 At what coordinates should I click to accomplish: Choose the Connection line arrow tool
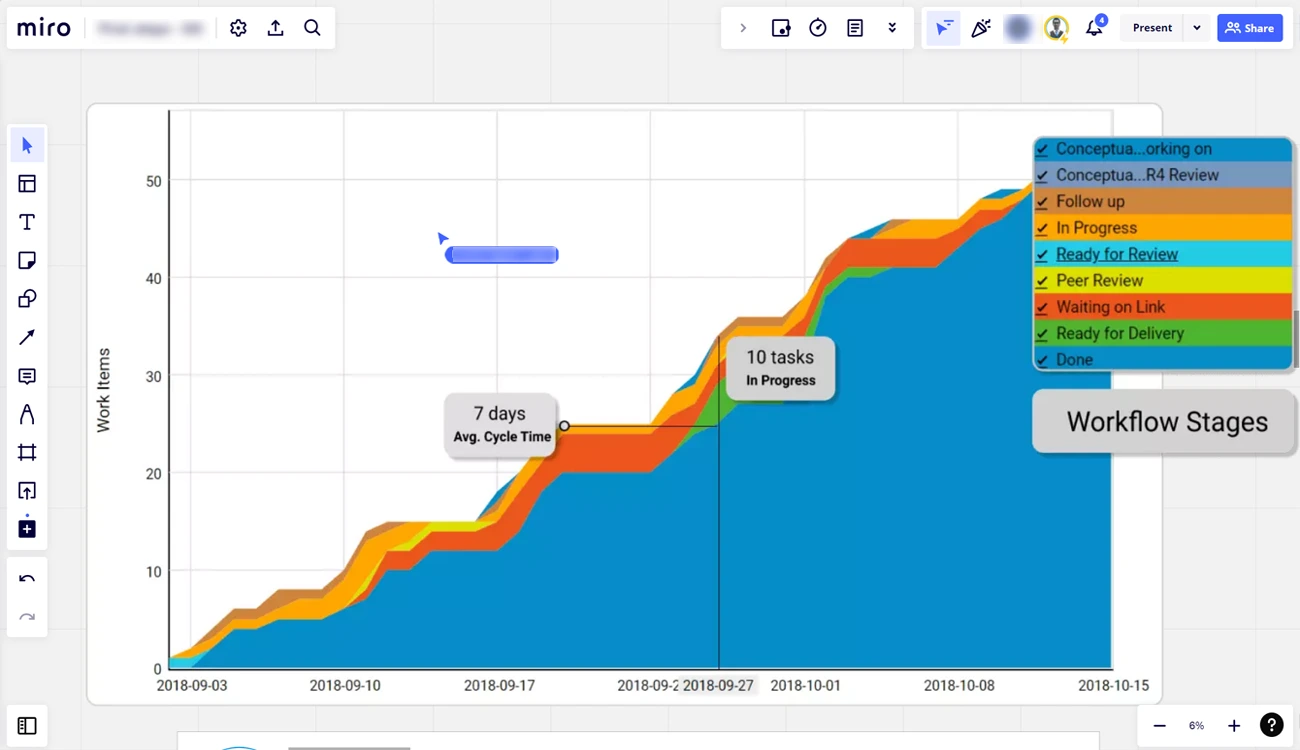[x=27, y=338]
